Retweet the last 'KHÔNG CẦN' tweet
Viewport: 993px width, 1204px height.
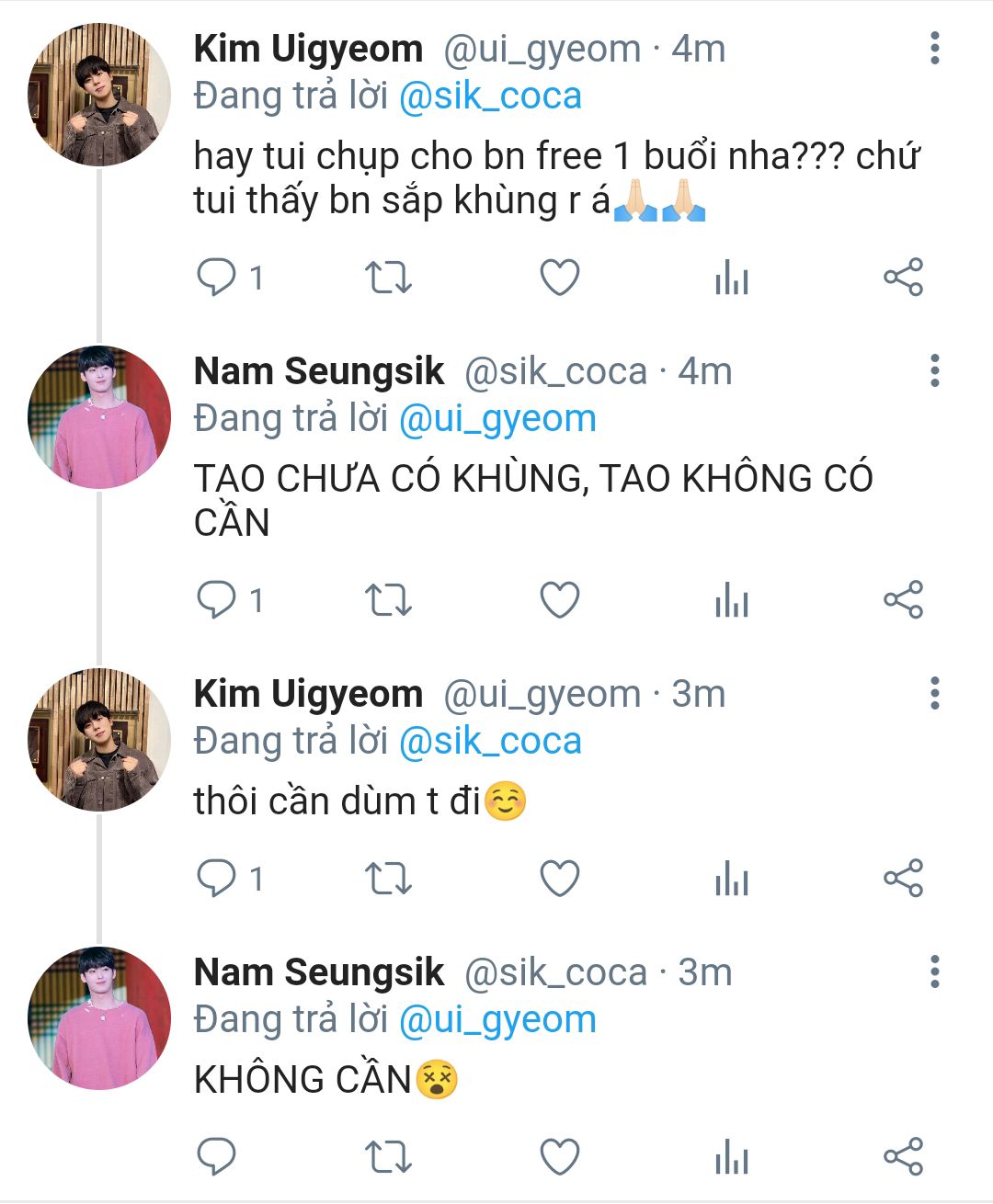point(388,1156)
